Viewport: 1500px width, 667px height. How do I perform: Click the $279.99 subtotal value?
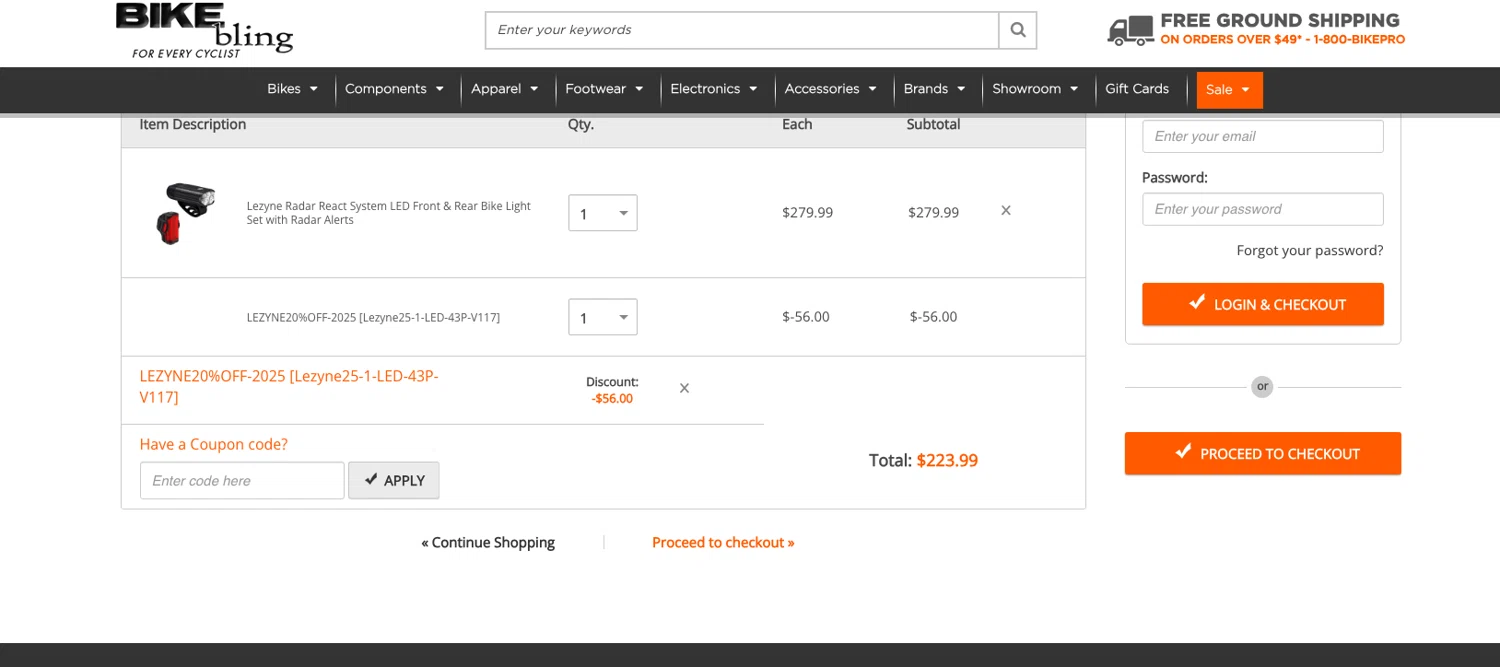(x=933, y=212)
